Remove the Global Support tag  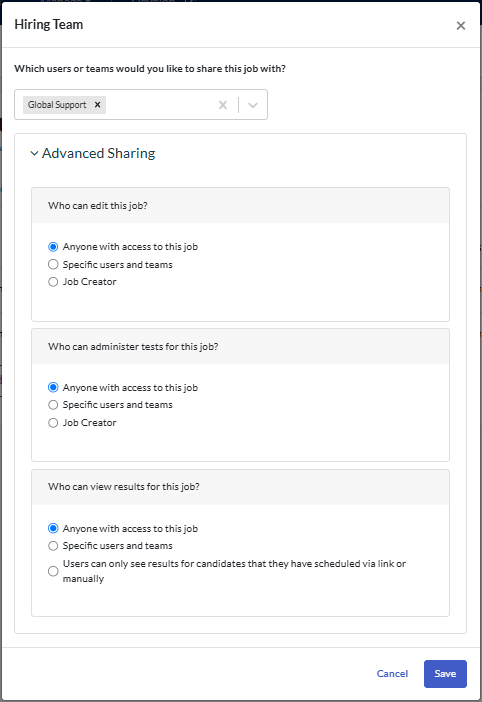(x=97, y=105)
